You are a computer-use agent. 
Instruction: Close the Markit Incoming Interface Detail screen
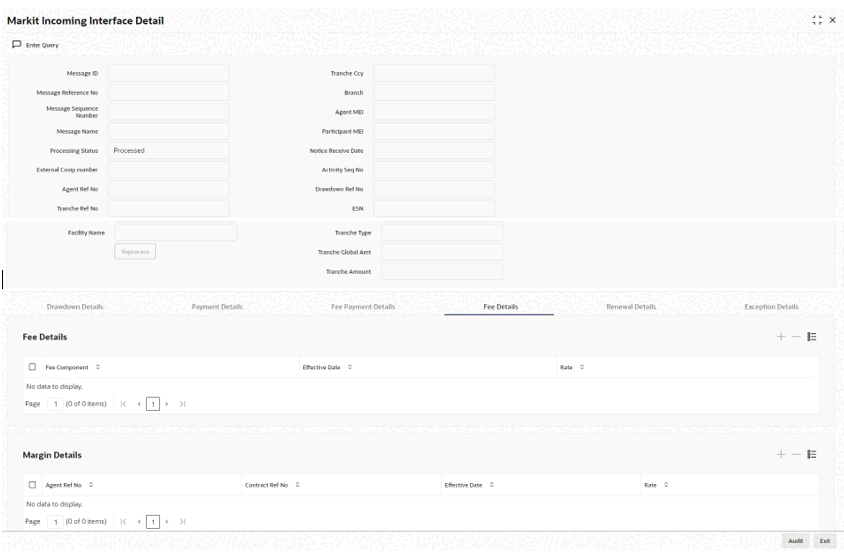(833, 20)
